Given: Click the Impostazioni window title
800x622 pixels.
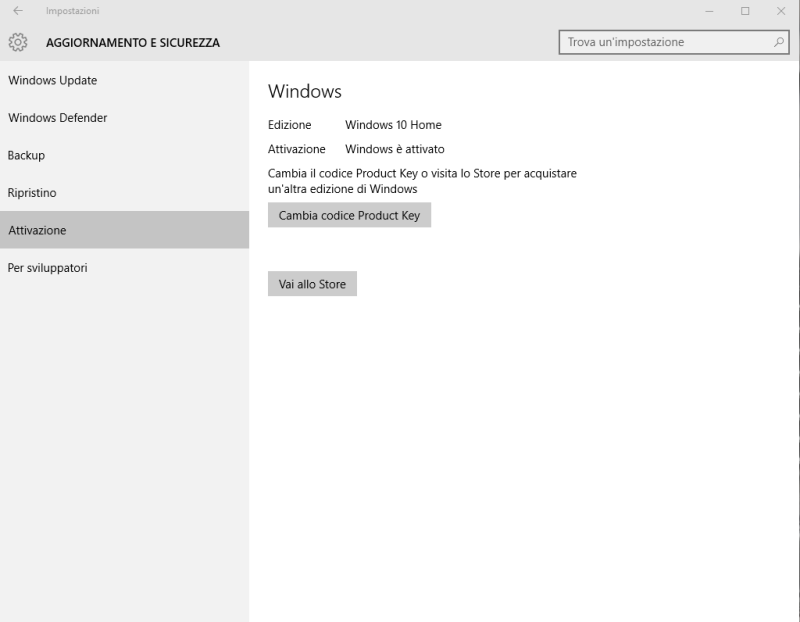Looking at the screenshot, I should [x=72, y=11].
